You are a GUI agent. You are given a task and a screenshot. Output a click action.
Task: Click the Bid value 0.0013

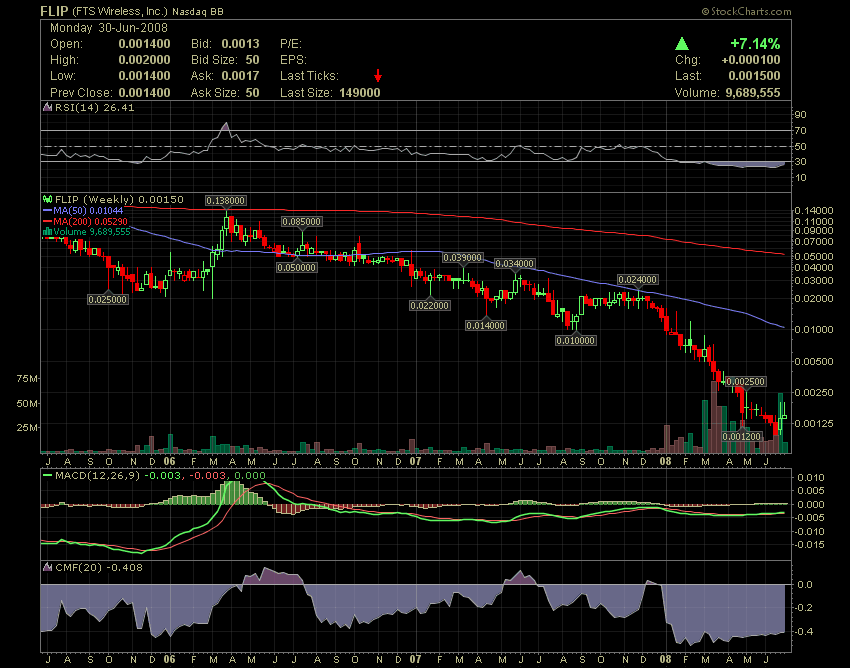240,44
